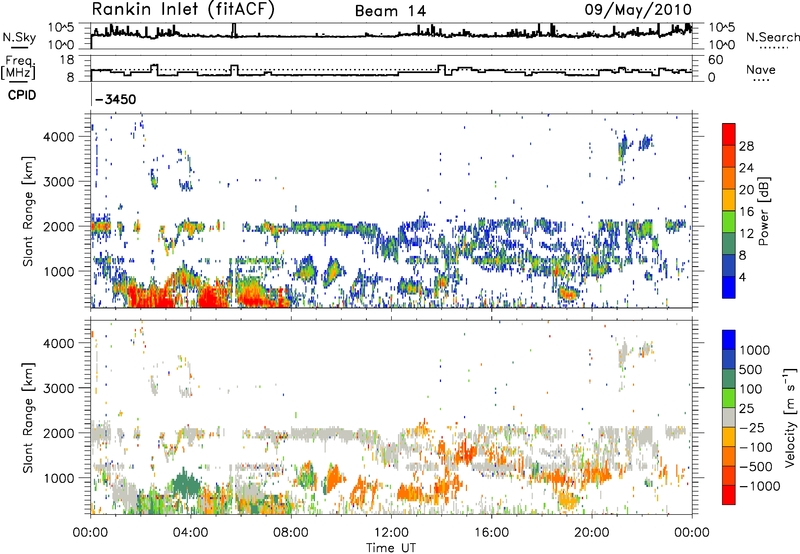The width and height of the screenshot is (800, 554).
Task: Click the "-100" label on the velocity colorbar
Action: 756,447
